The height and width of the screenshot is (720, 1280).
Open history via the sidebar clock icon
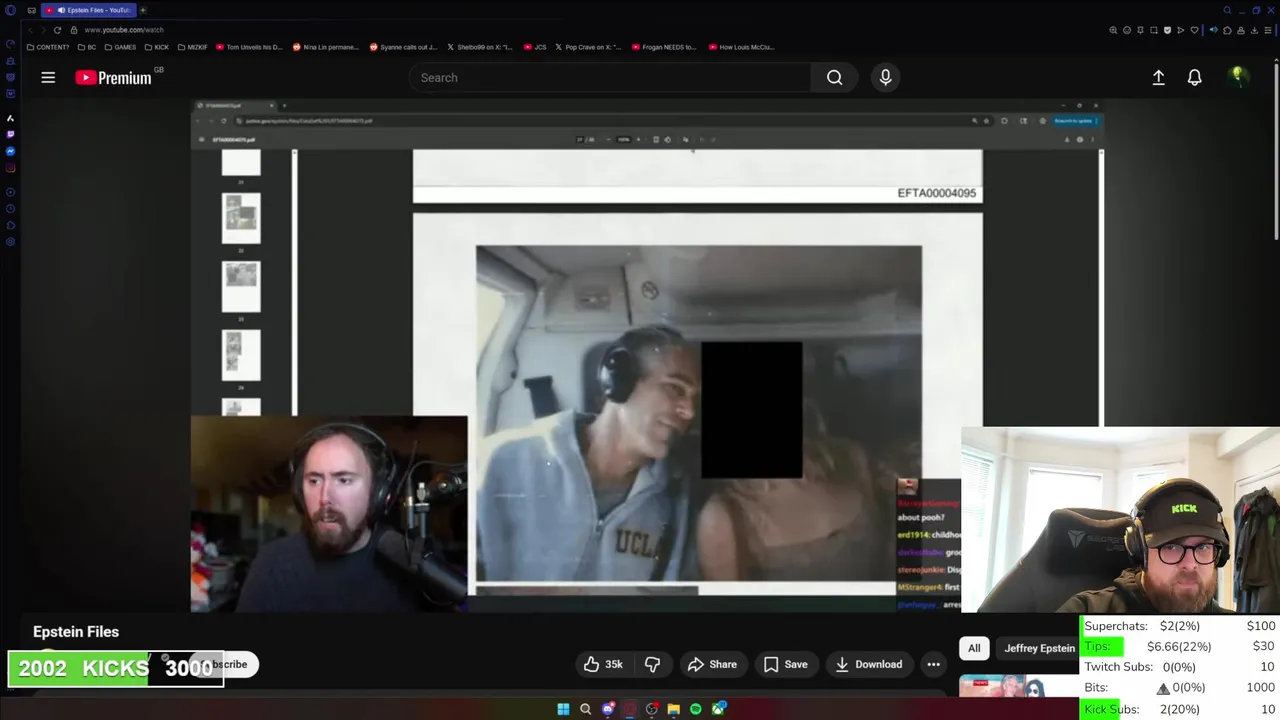point(10,209)
